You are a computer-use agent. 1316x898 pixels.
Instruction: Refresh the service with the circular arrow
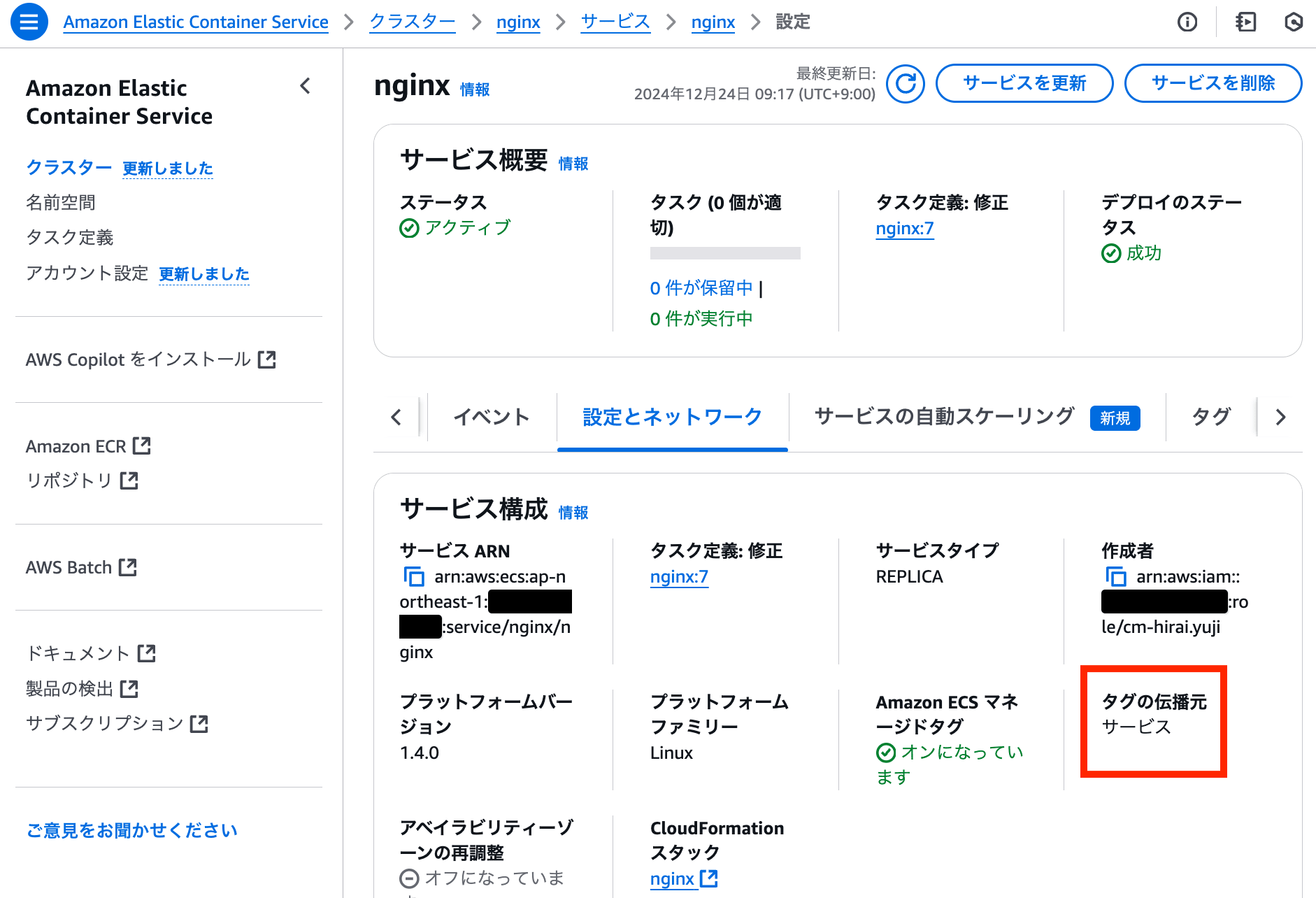[906, 83]
